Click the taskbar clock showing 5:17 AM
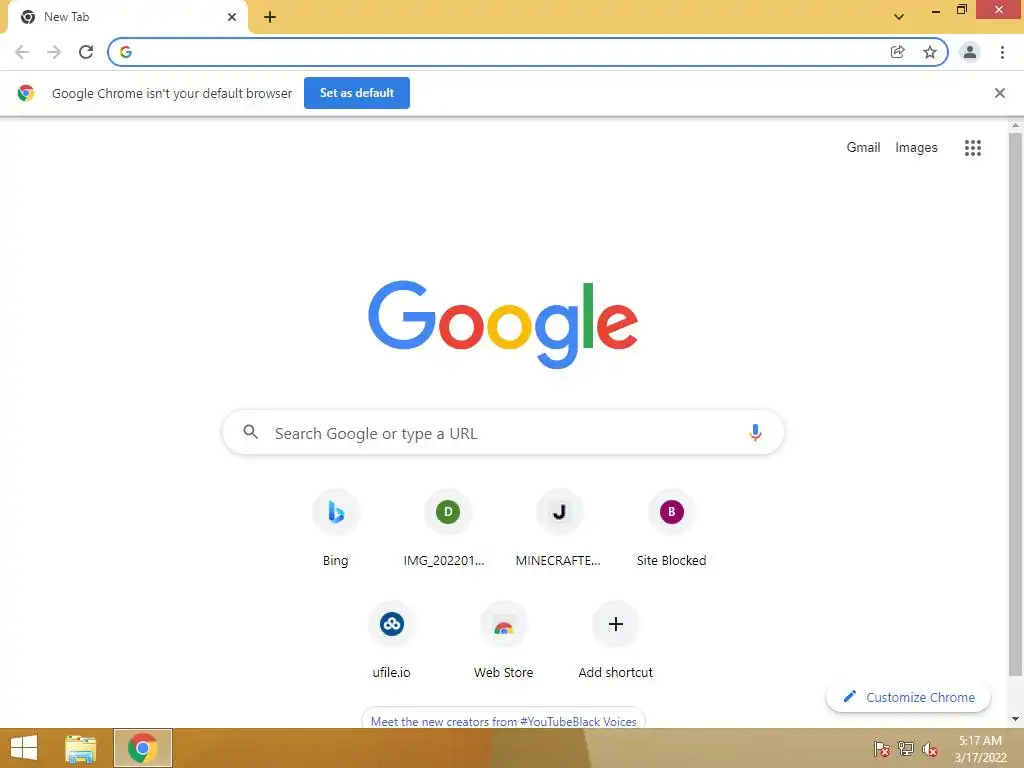 pos(980,748)
